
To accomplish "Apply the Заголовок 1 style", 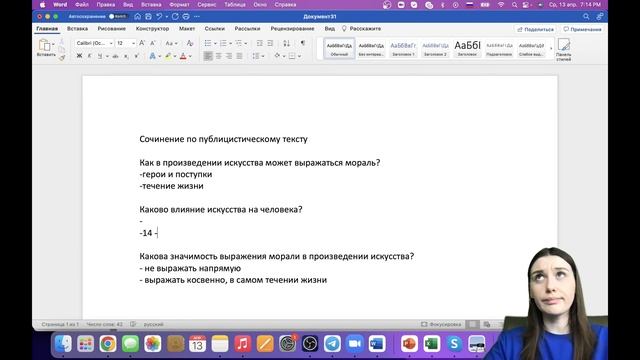I will click(403, 49).
